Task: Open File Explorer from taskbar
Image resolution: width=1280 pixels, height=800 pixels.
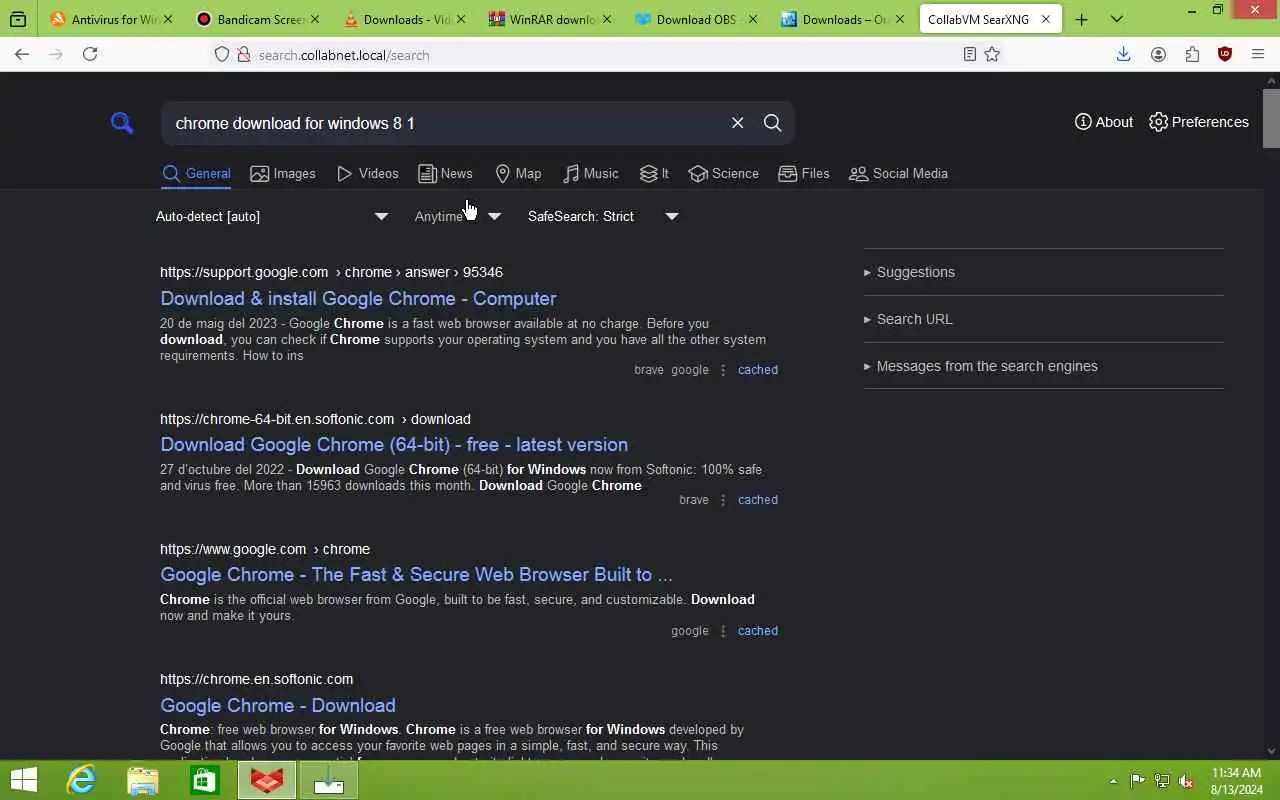Action: [x=143, y=780]
